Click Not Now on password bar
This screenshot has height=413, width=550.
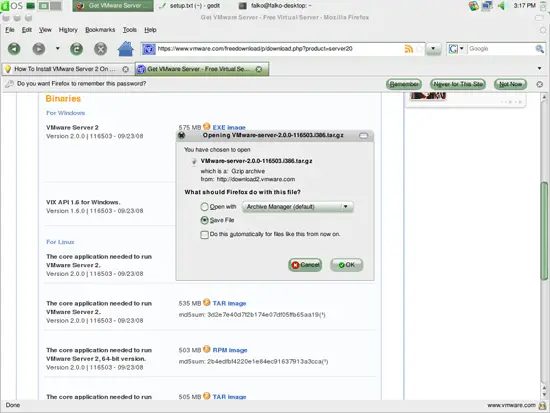510,84
